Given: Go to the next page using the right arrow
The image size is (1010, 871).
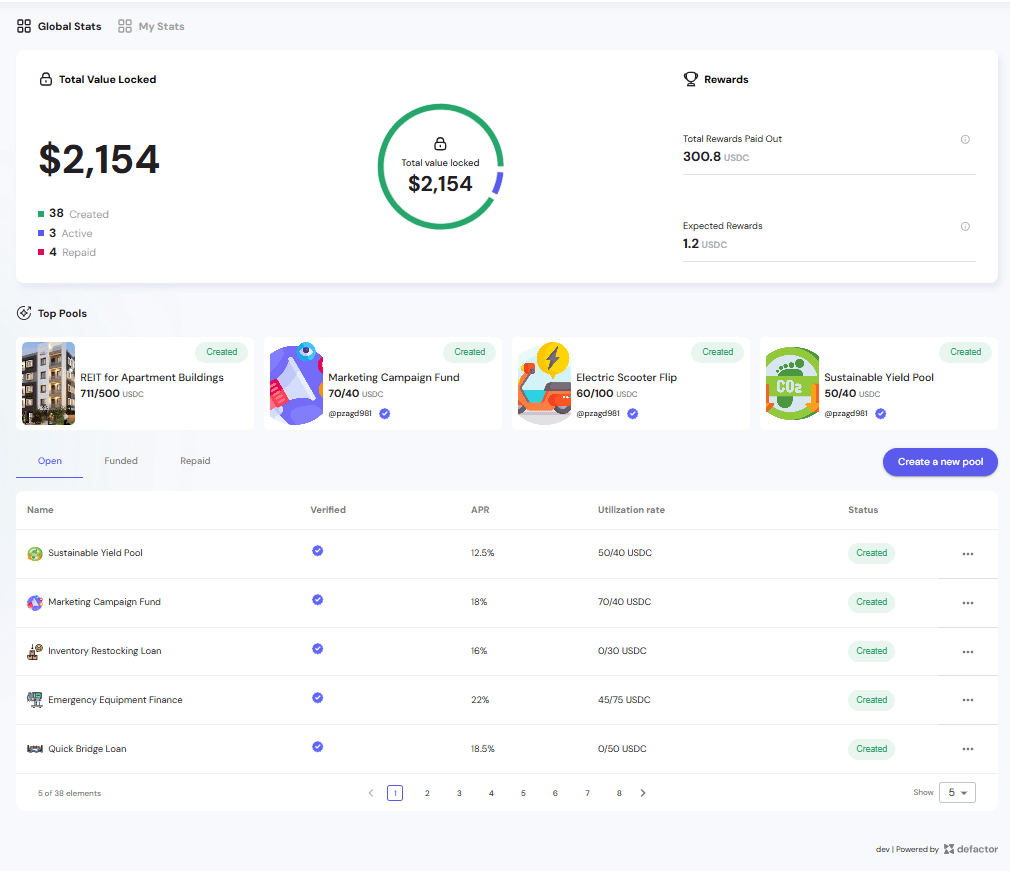Looking at the screenshot, I should tap(643, 793).
